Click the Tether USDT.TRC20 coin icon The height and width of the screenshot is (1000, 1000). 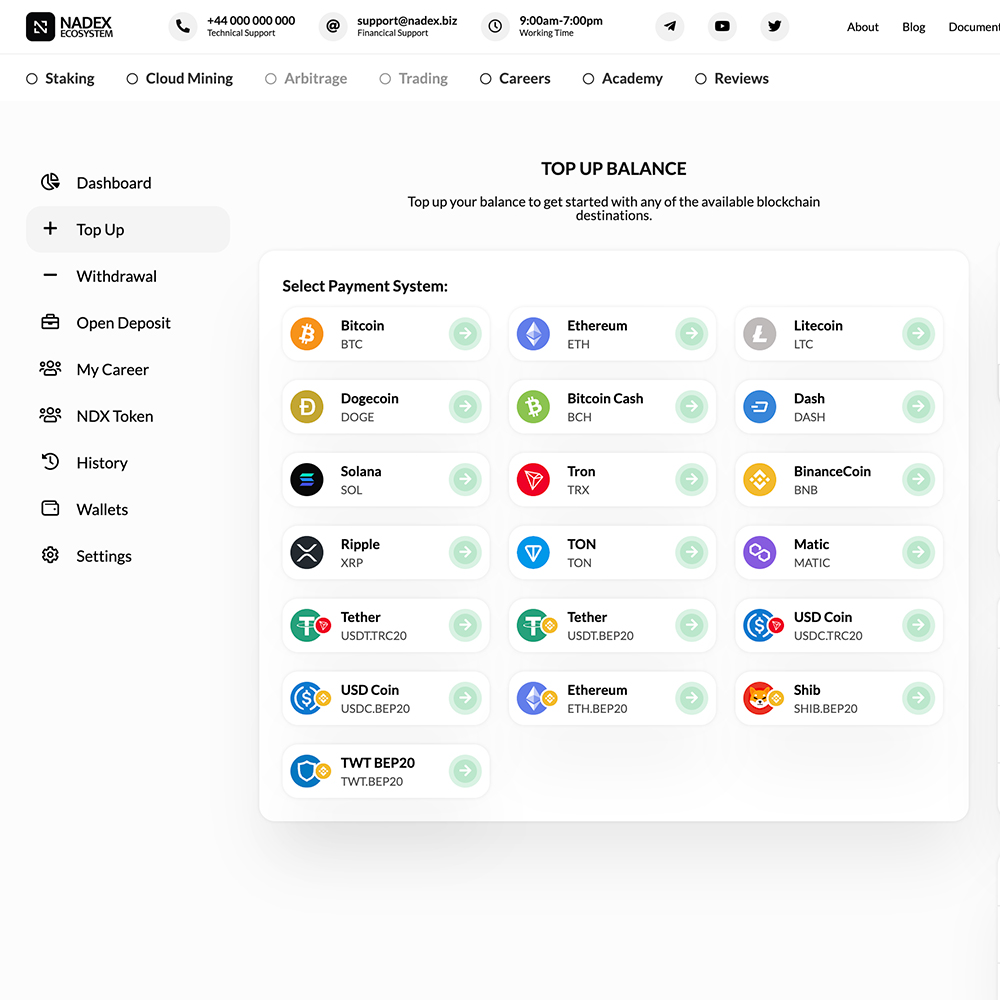pos(311,625)
